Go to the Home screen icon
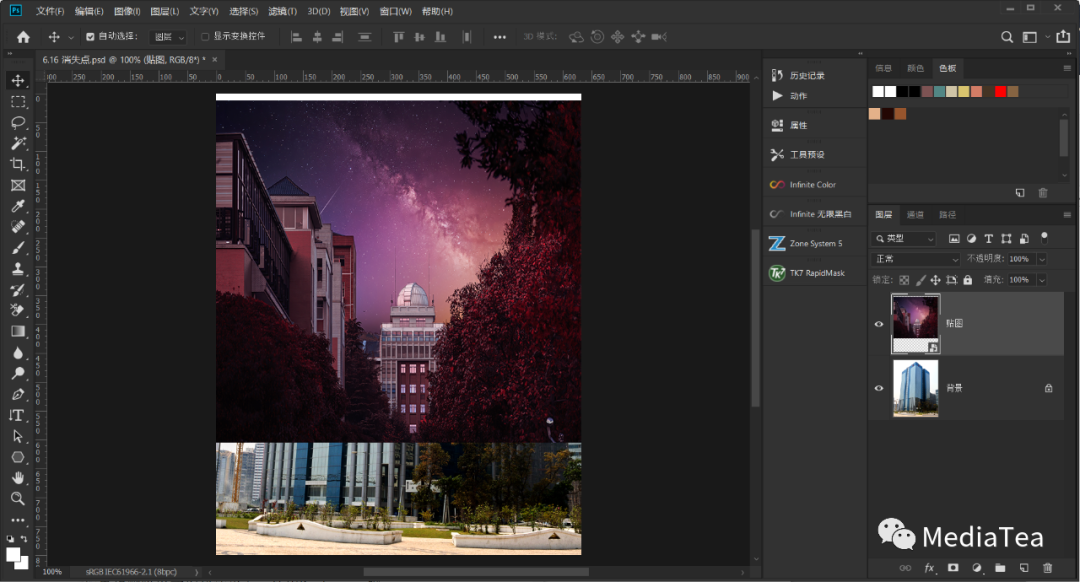The width and height of the screenshot is (1080, 582). pos(23,37)
